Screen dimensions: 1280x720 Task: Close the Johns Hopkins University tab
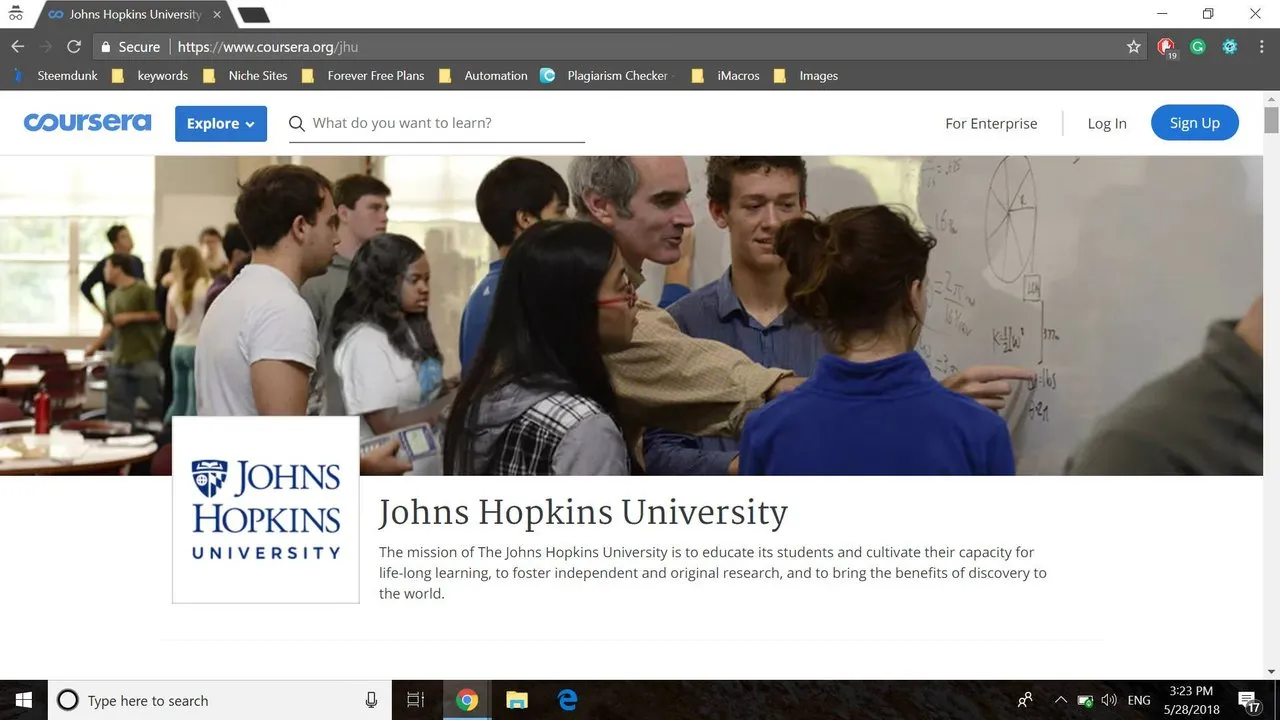coord(217,15)
